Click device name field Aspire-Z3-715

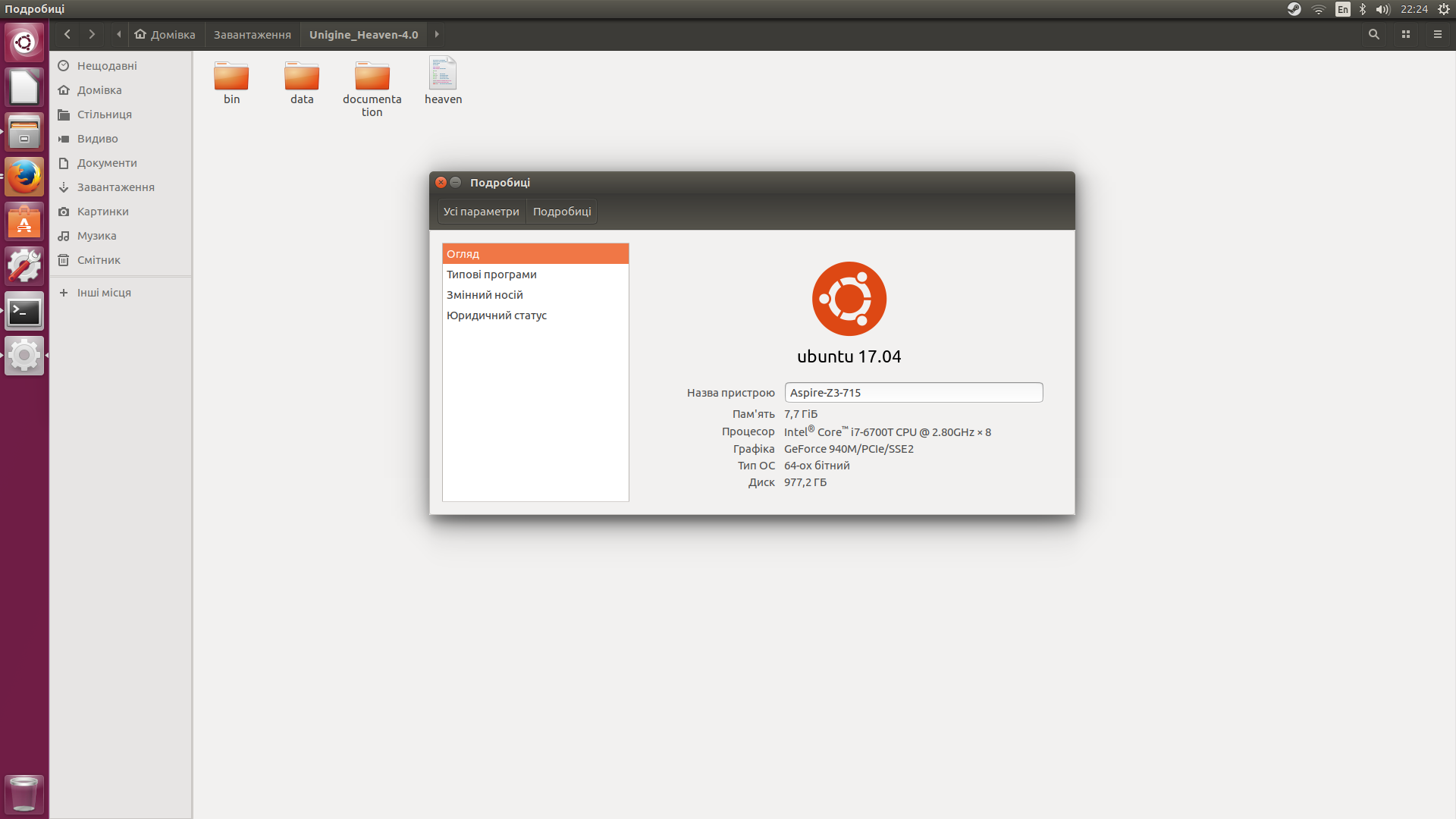point(914,393)
